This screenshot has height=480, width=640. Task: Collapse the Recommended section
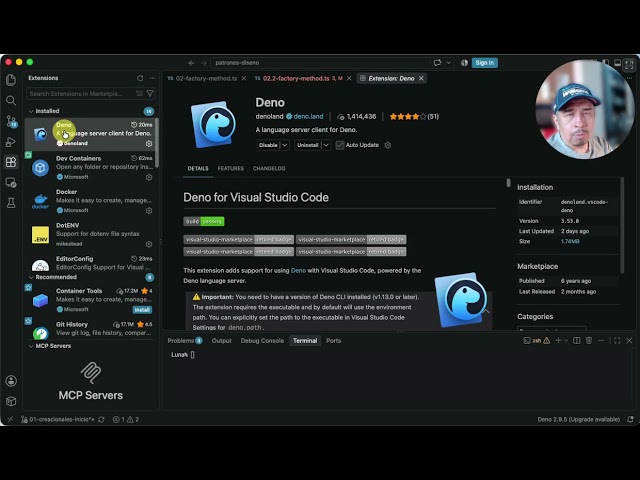coord(31,277)
